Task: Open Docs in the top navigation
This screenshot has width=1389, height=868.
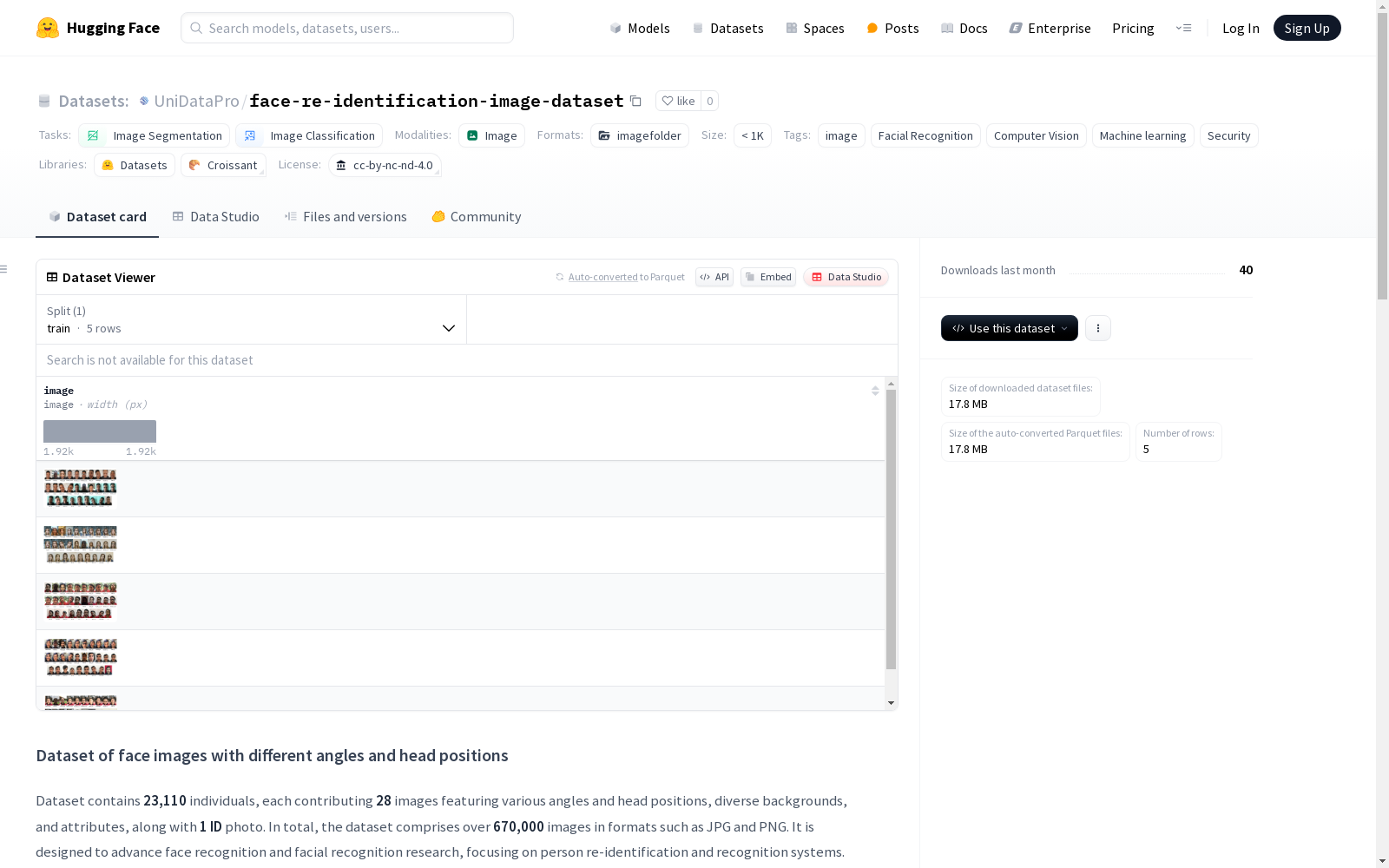Action: point(964,28)
